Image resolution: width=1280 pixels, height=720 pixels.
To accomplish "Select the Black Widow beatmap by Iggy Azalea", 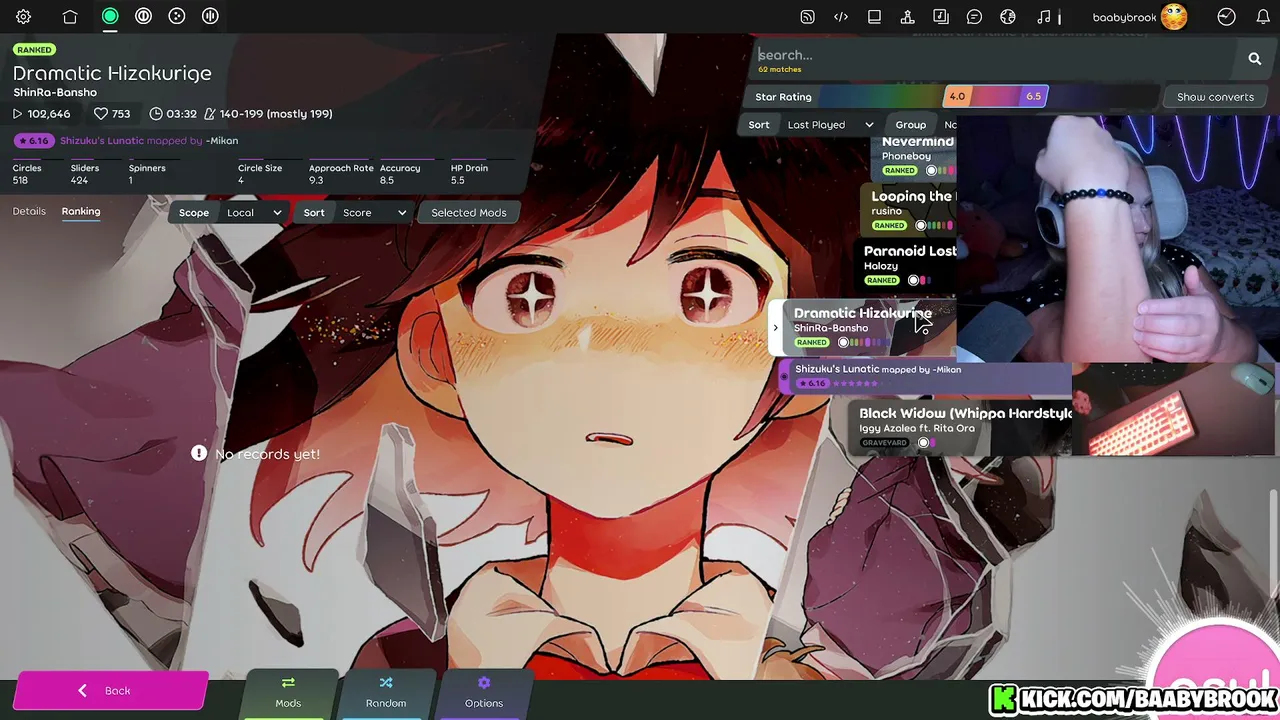I will tap(960, 428).
